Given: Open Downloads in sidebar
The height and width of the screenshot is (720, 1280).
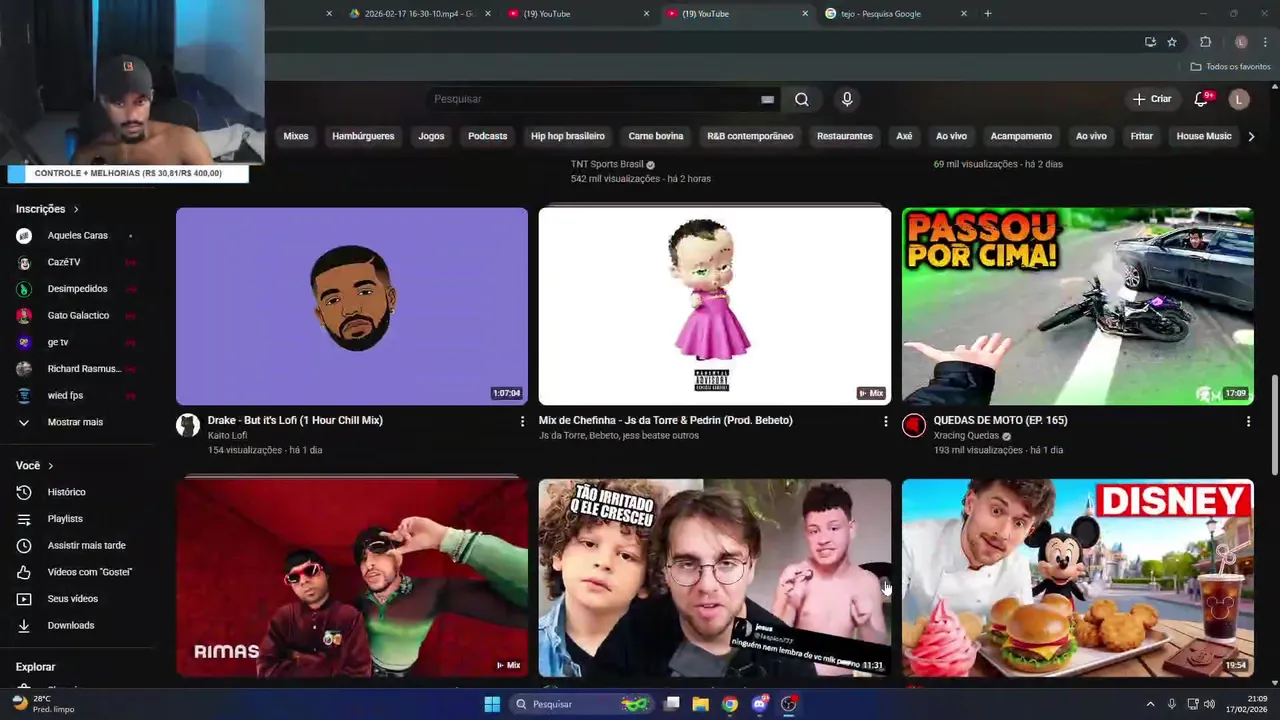Looking at the screenshot, I should 76,626.
